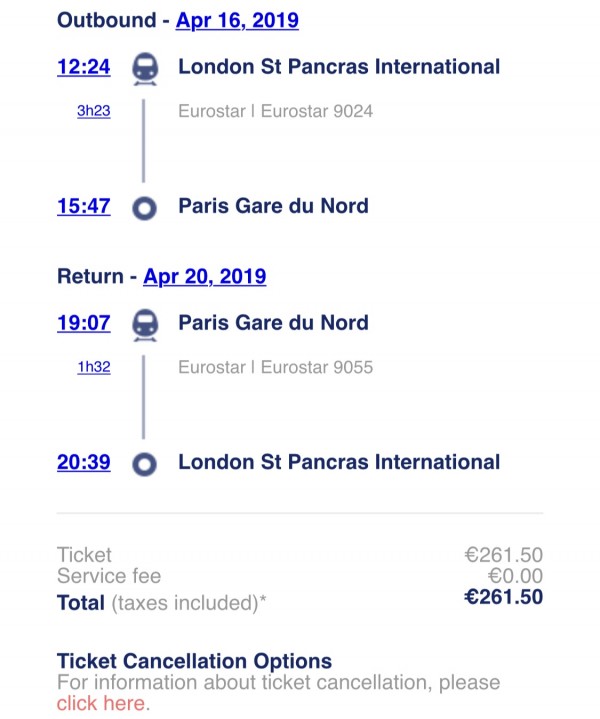
Task: Click the outbound departure train icon
Action: 145,68
